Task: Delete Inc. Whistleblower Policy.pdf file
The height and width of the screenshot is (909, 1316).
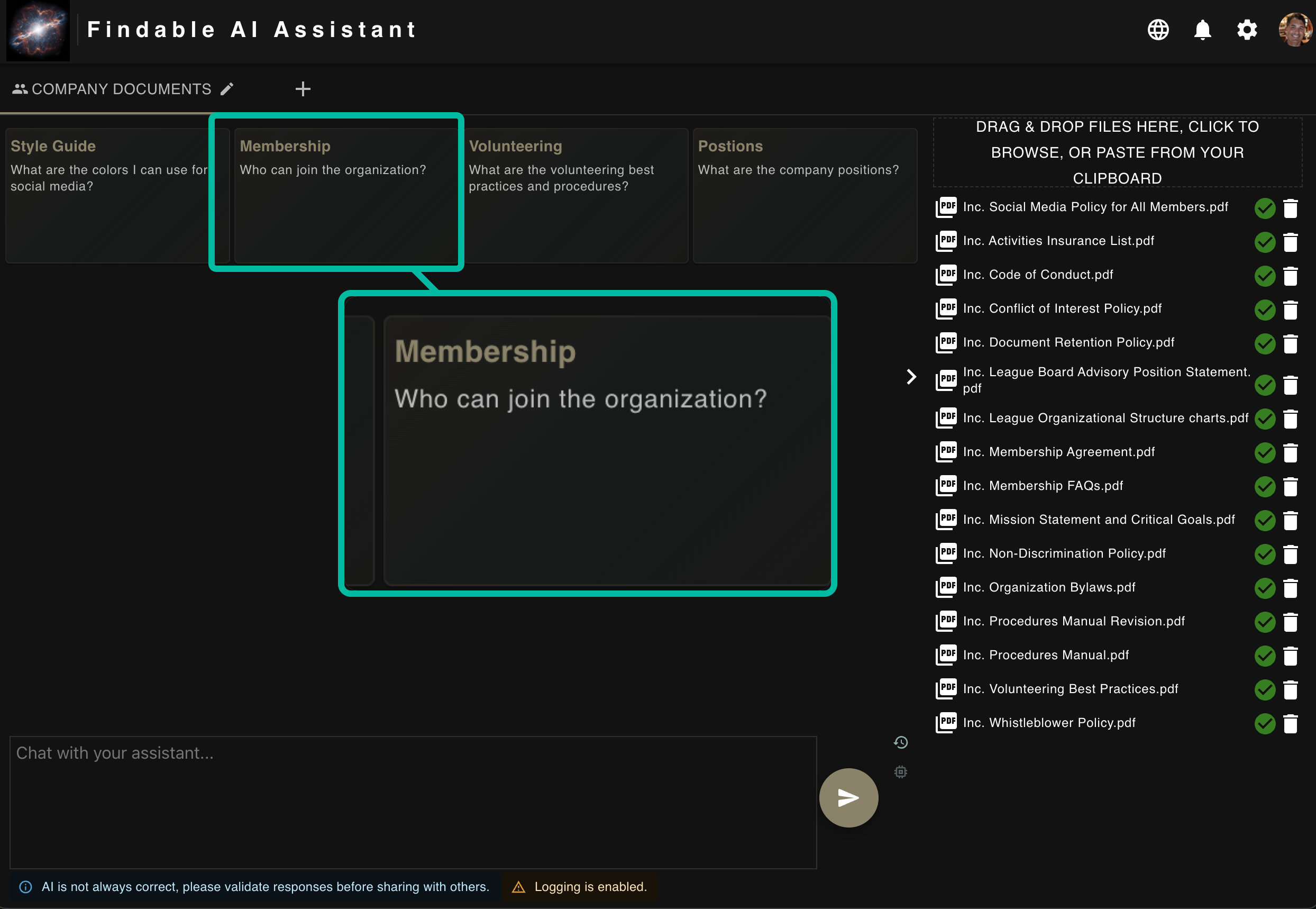Action: click(x=1291, y=724)
